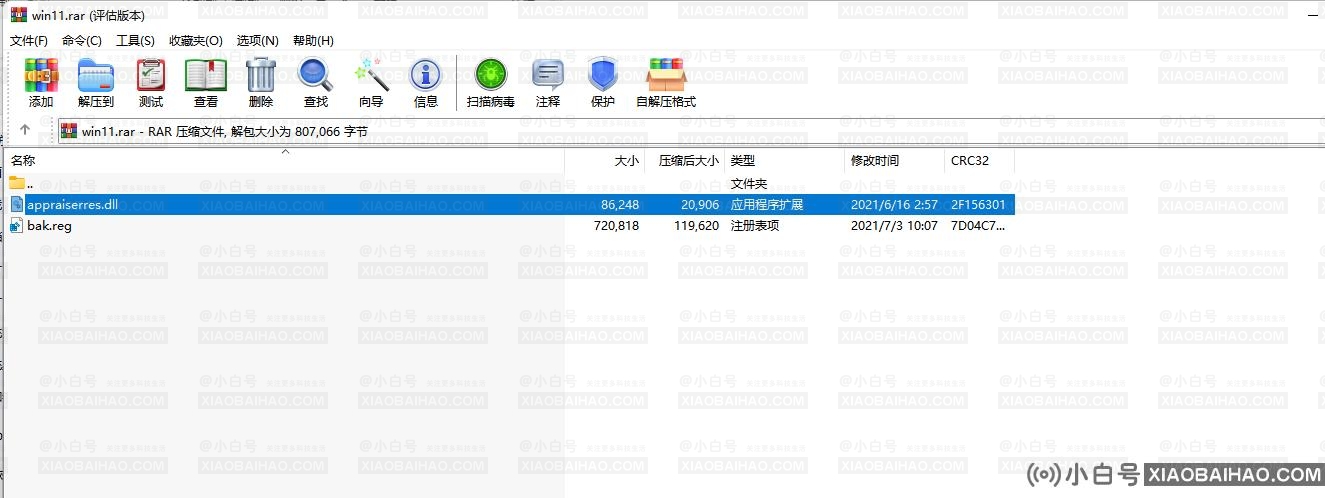Viewport: 1325px width, 498px height.
Task: Sort by the CRC32 column header
Action: [x=980, y=160]
